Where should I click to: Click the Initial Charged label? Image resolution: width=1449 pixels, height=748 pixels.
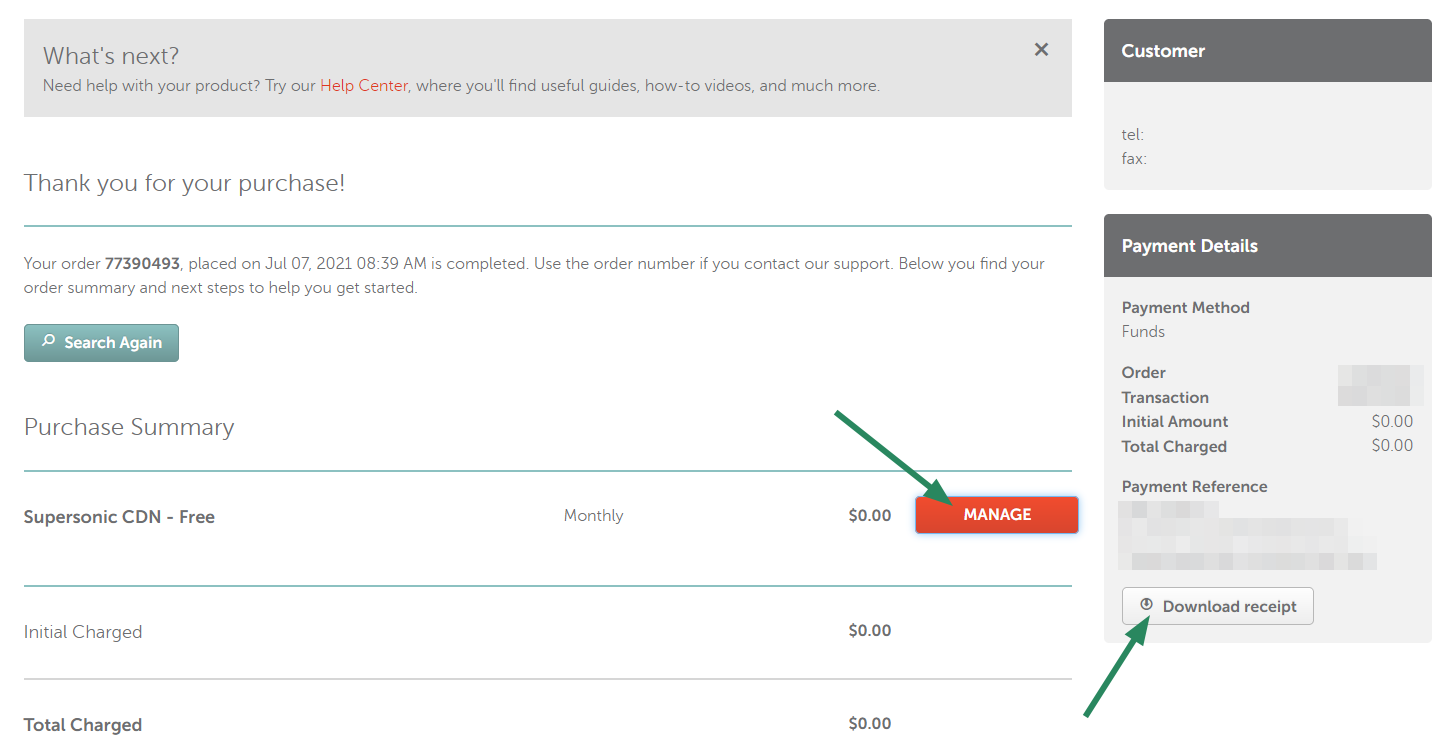83,632
